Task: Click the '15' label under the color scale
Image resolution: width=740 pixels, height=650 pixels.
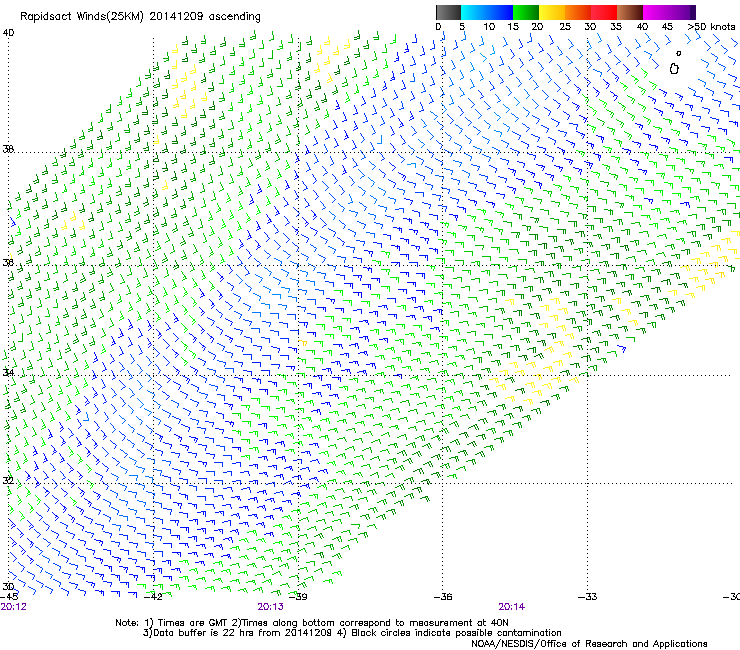Action: click(513, 27)
